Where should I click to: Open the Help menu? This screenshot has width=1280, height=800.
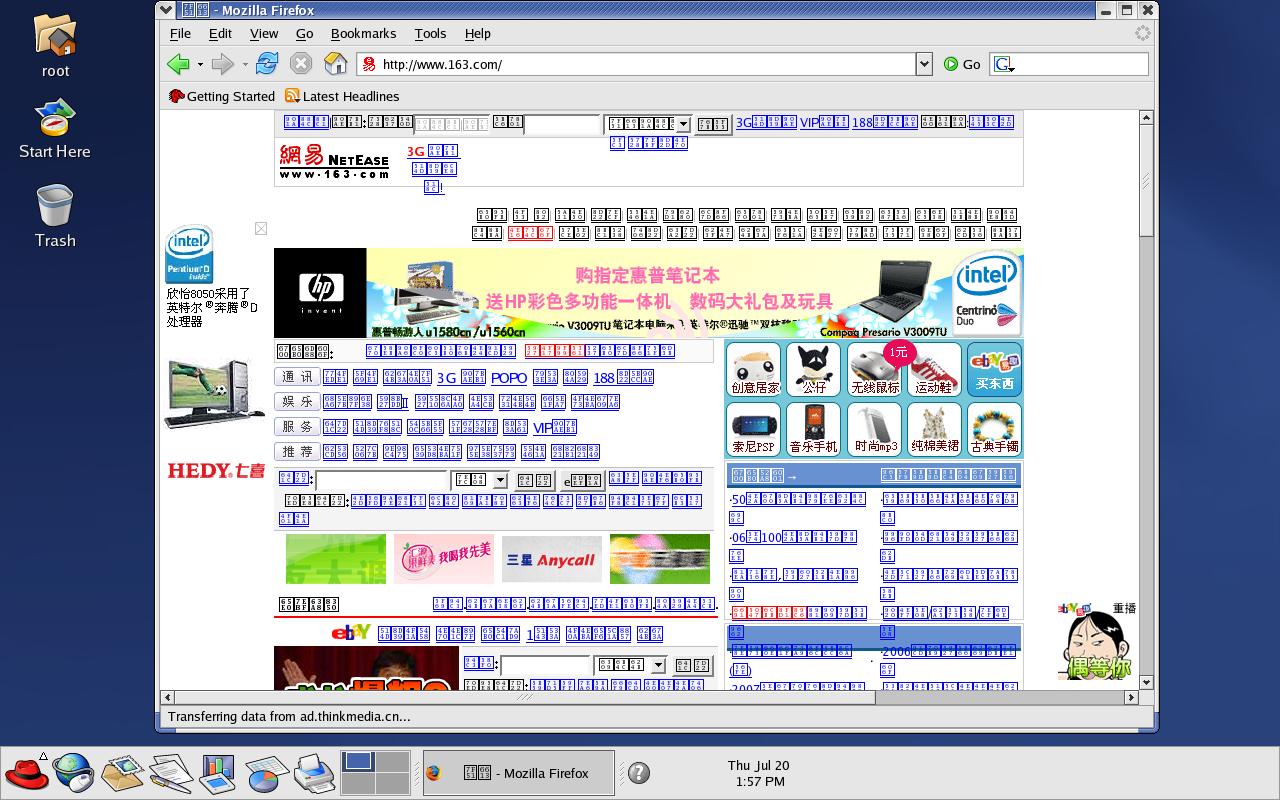(x=477, y=33)
